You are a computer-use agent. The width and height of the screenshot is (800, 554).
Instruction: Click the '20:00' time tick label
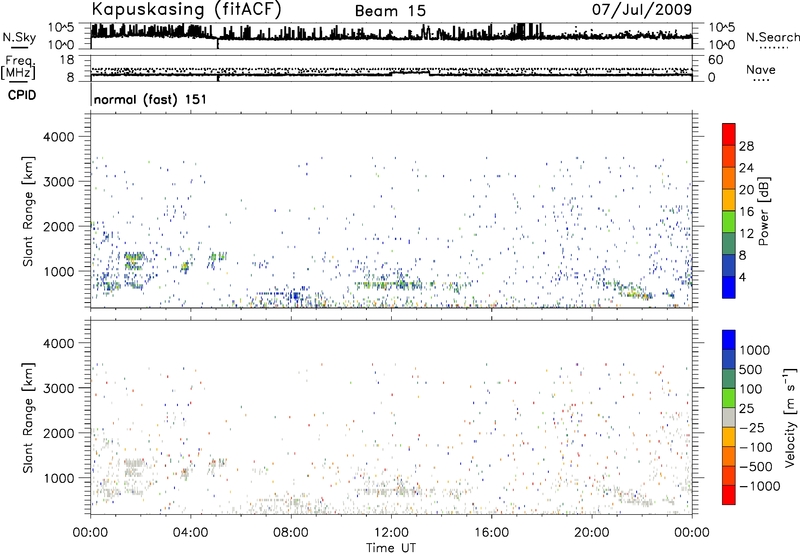[591, 533]
